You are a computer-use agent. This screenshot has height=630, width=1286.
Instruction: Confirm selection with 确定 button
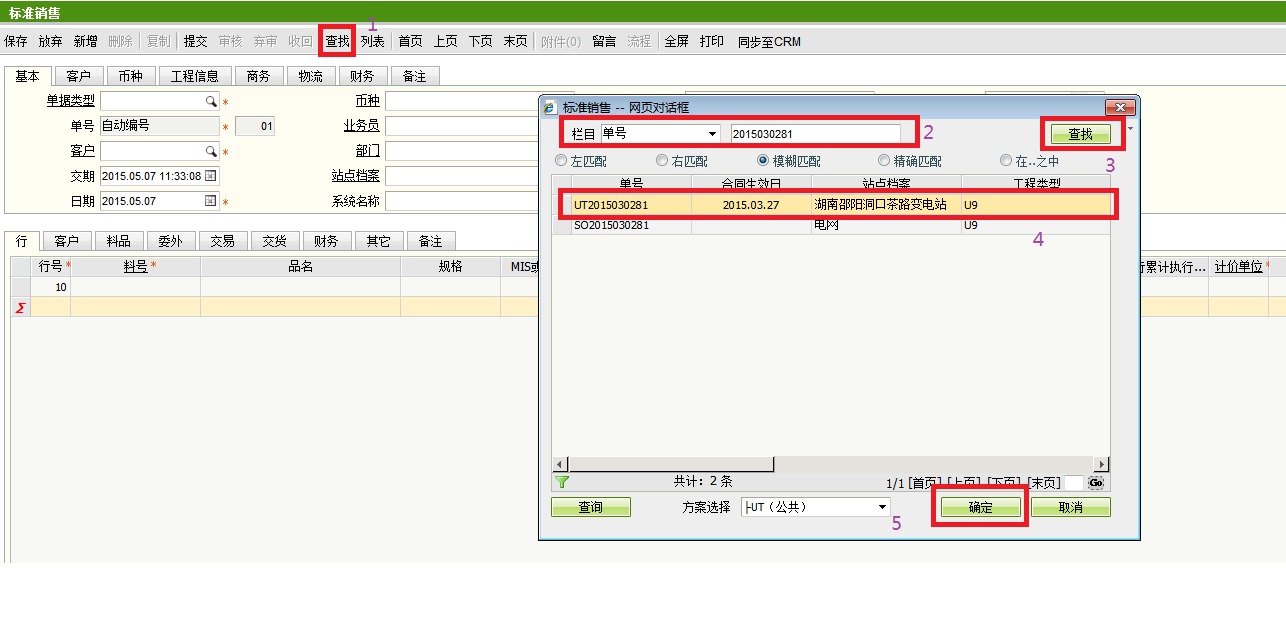tap(981, 508)
